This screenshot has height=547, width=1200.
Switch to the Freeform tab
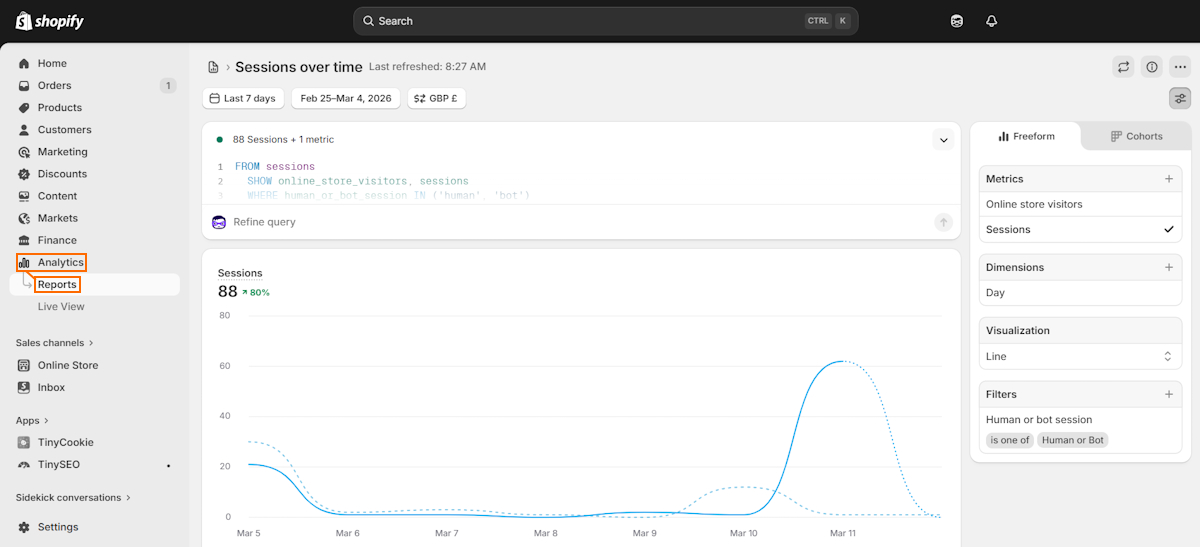1026,136
